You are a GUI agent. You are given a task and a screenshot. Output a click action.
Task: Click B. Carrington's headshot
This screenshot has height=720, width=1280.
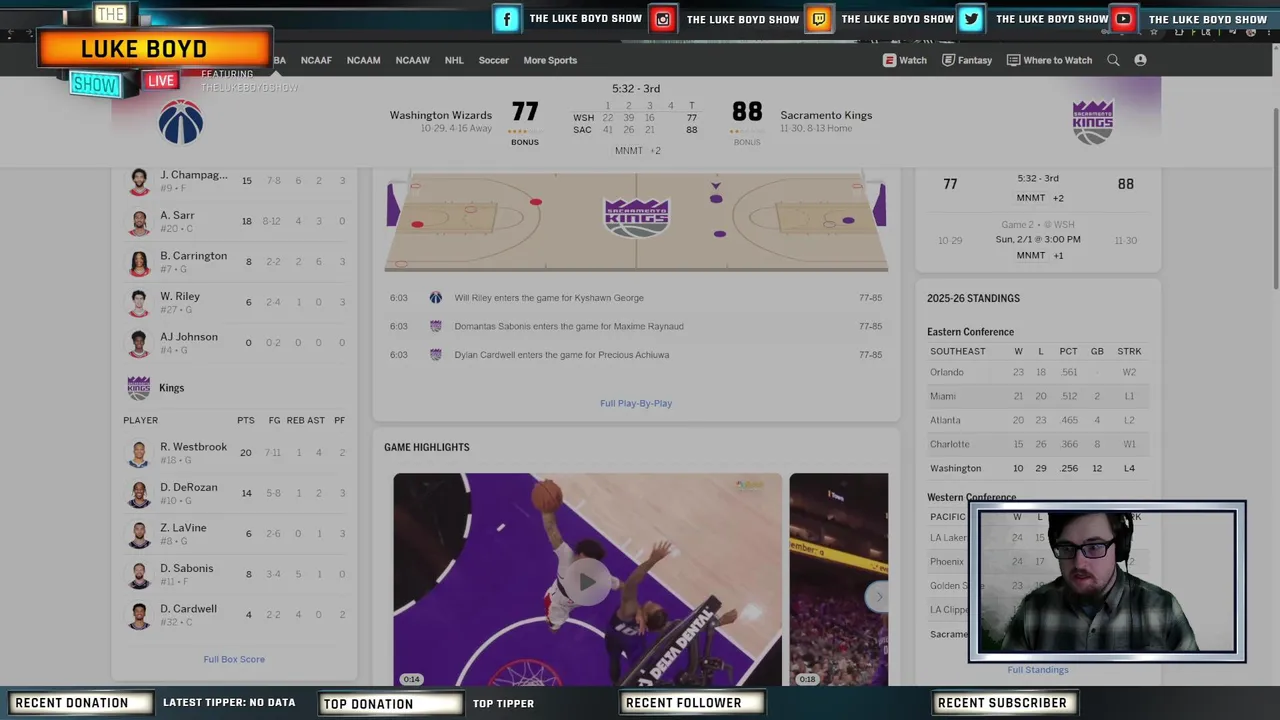139,262
